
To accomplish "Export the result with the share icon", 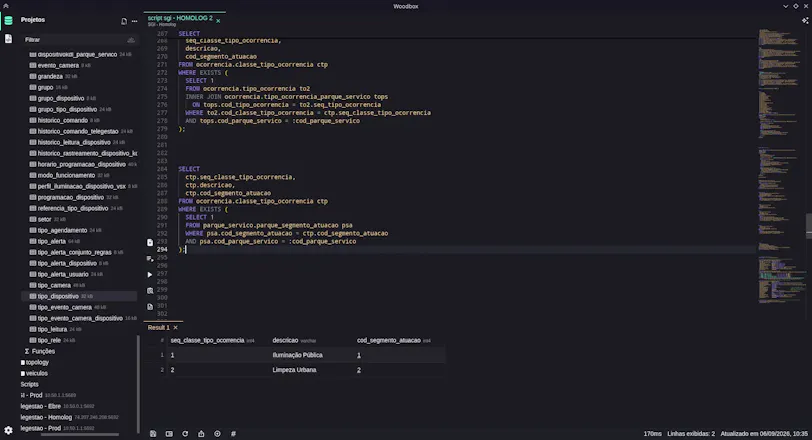I will 201,434.
